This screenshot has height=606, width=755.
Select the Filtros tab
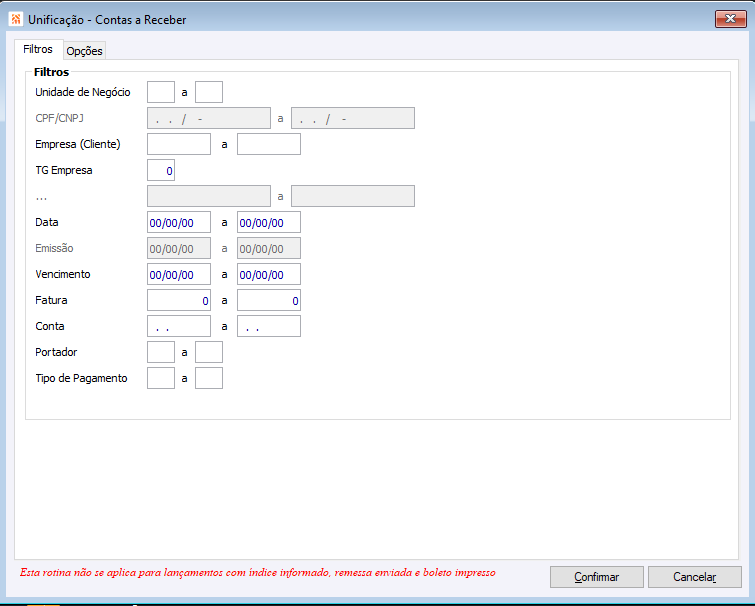pos(38,49)
